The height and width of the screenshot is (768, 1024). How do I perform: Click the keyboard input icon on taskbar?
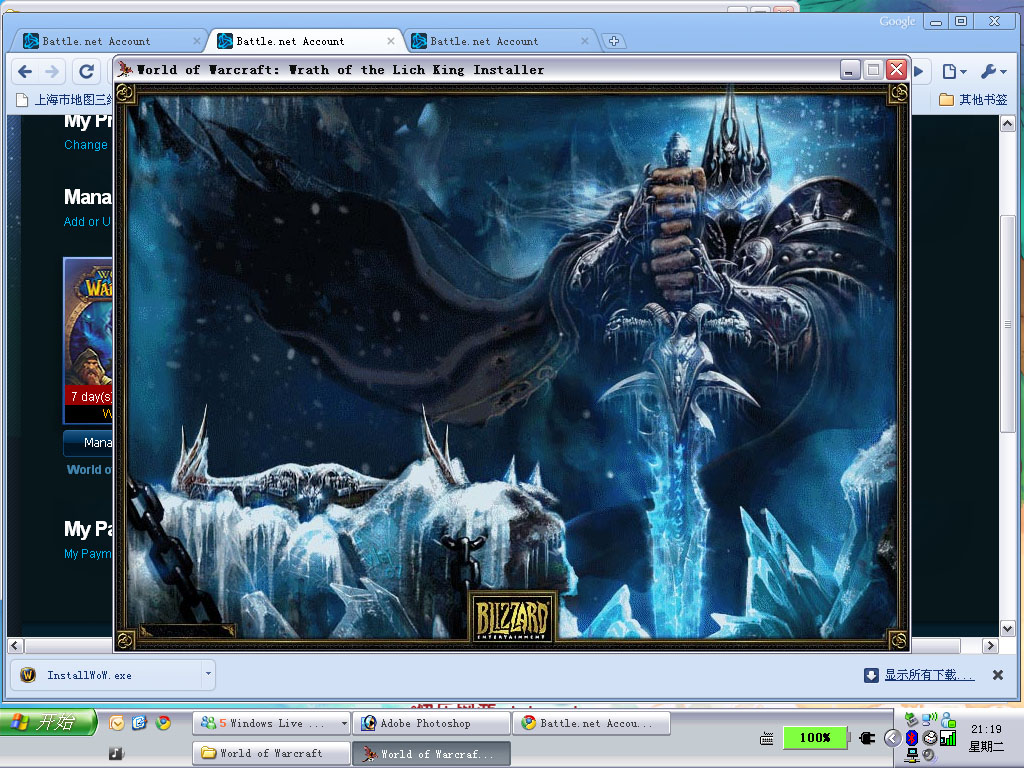coord(767,739)
